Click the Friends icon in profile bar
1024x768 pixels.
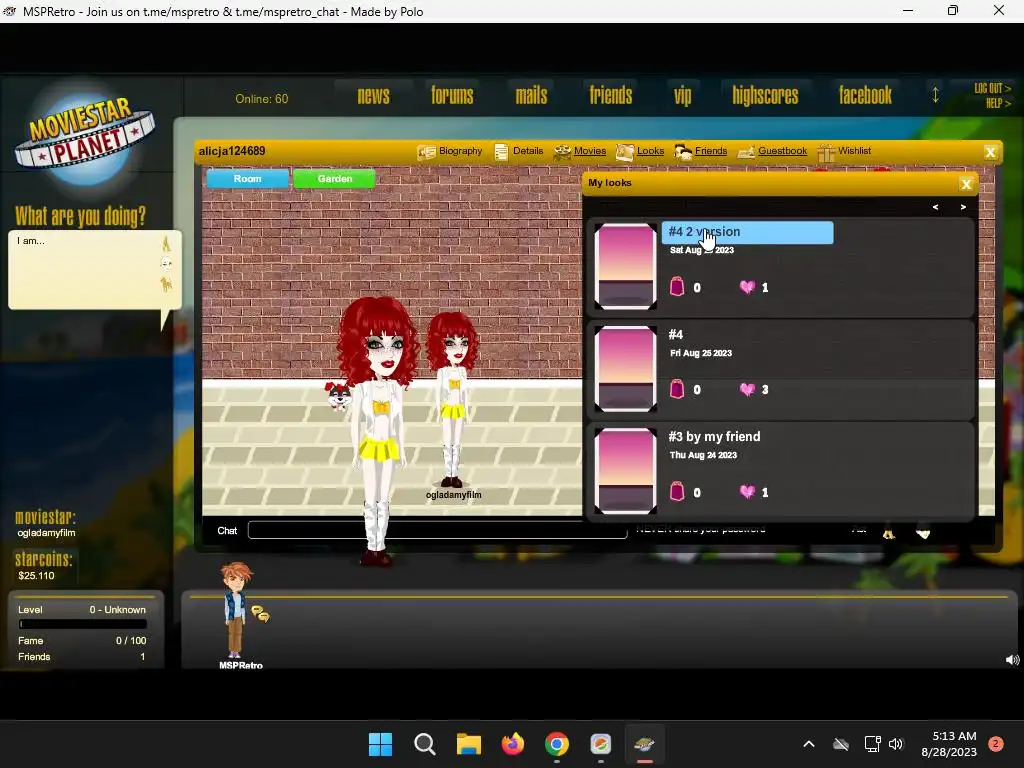pos(683,152)
